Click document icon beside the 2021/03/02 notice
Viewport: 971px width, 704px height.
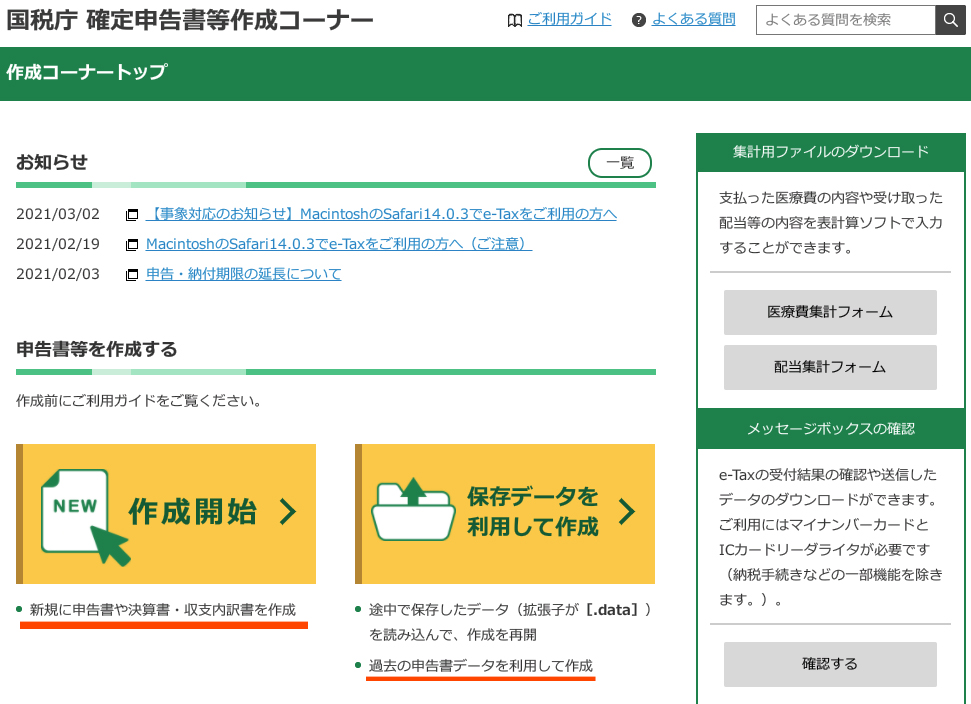click(131, 214)
